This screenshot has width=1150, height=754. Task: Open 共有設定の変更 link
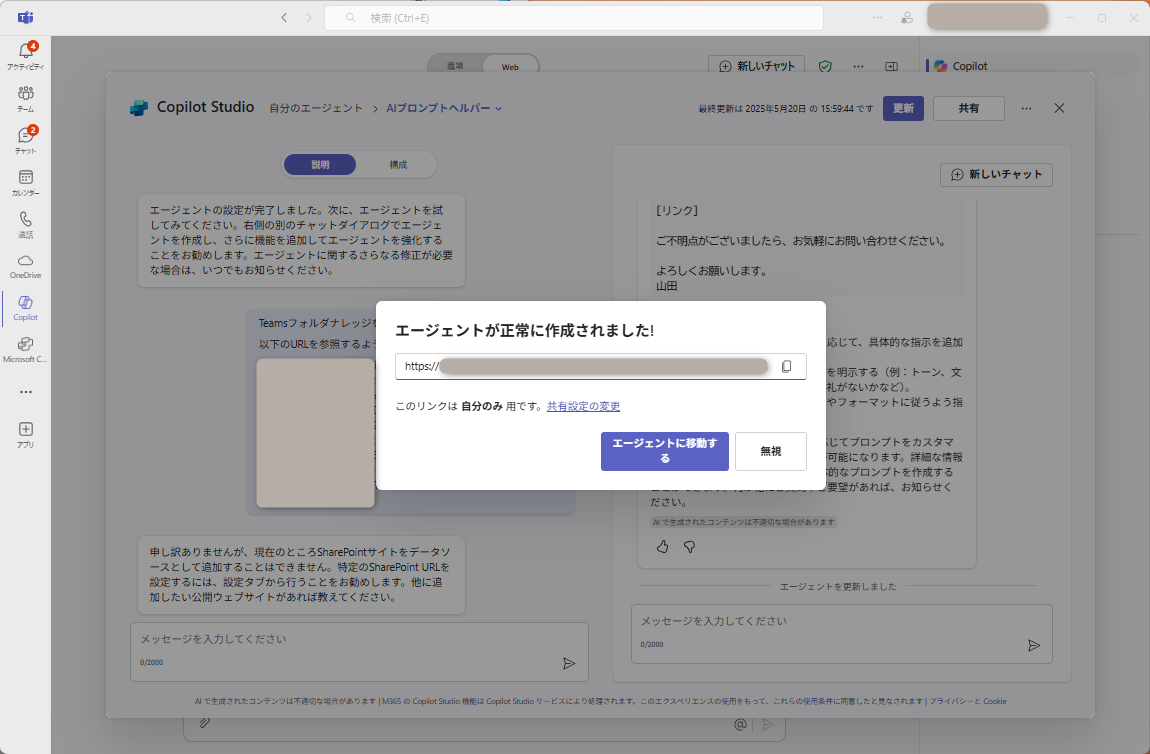point(583,406)
